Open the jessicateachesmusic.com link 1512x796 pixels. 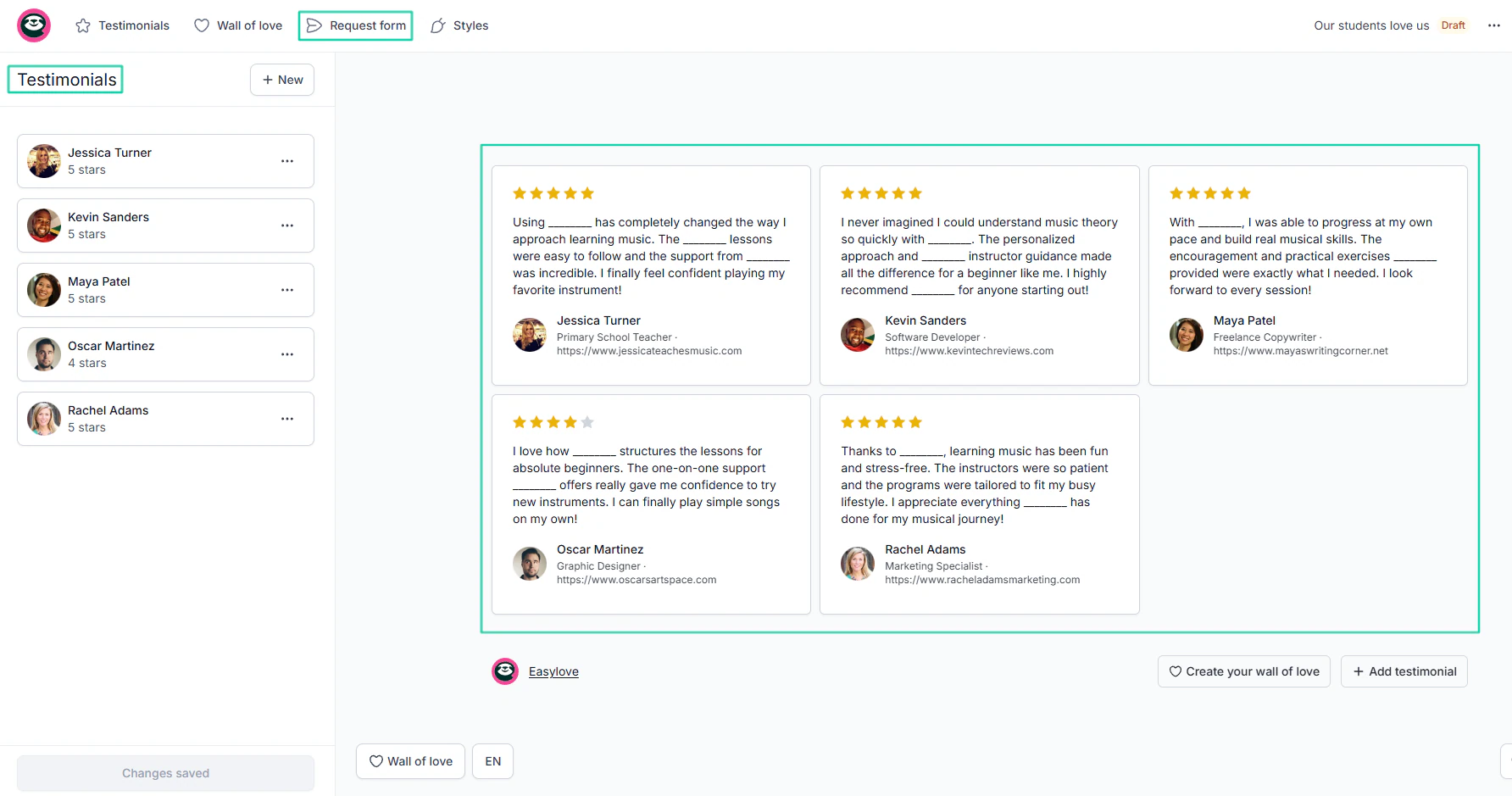[x=649, y=351]
